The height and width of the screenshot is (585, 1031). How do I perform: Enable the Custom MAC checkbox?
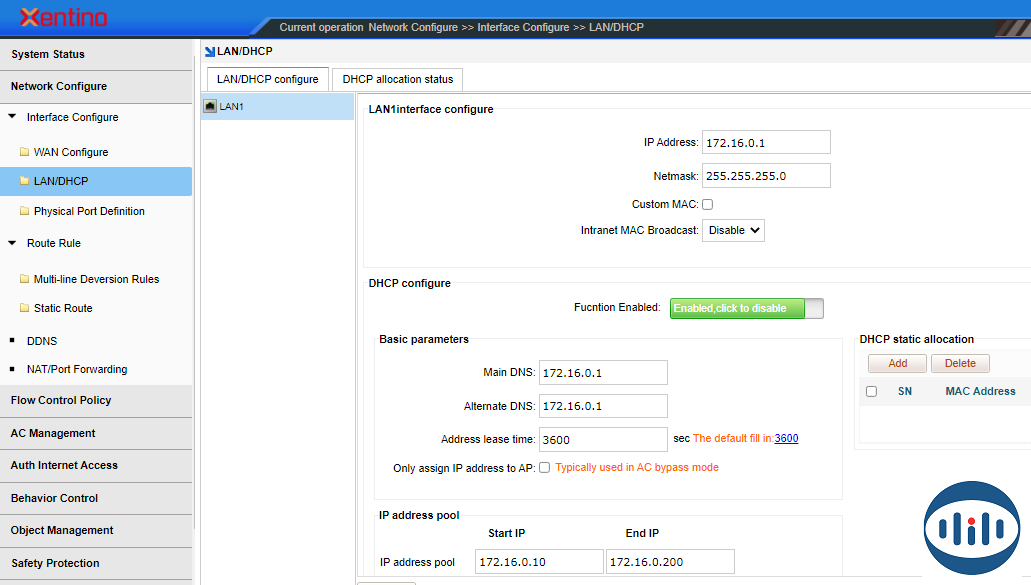point(707,204)
